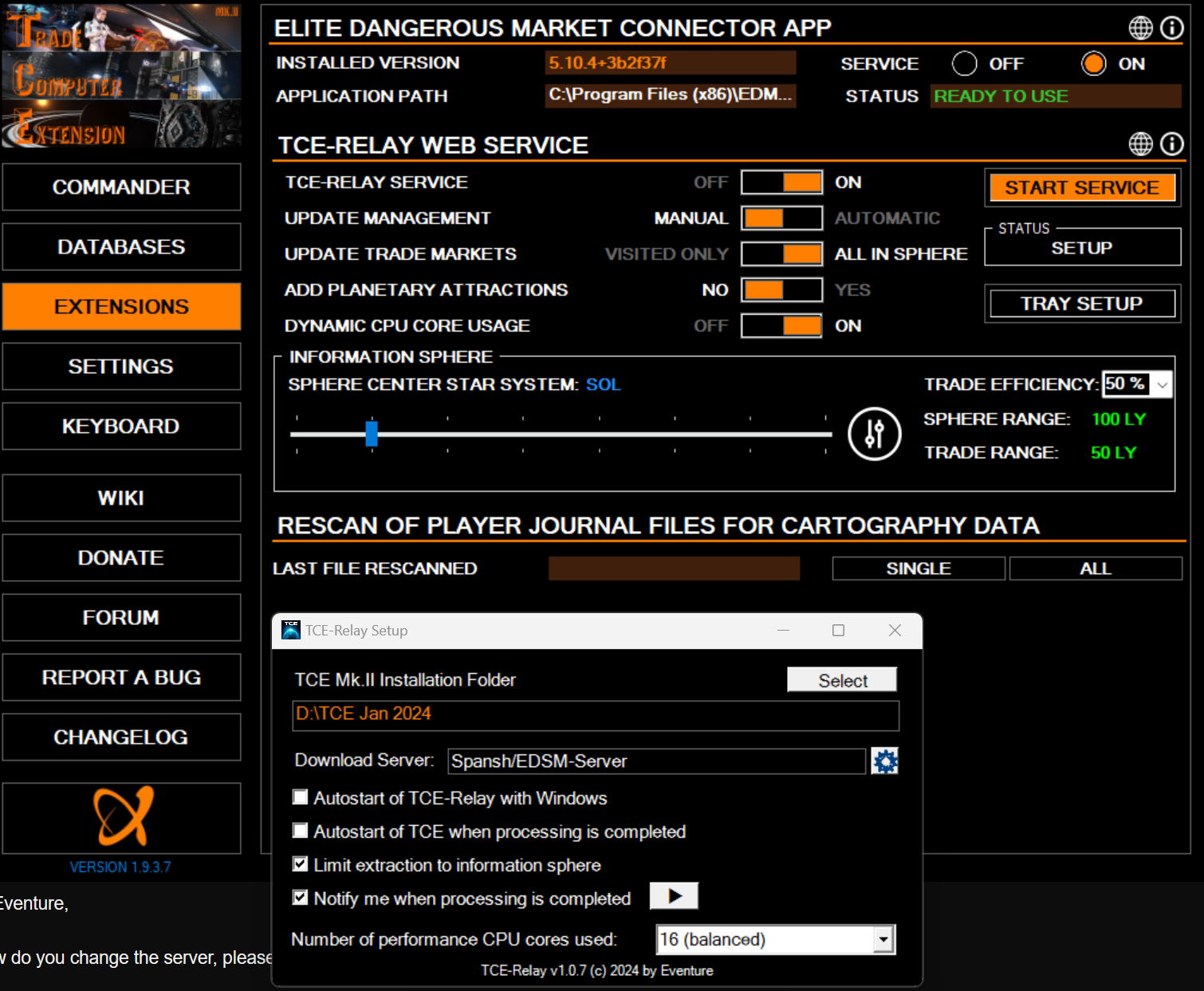Click the play test notification button
Image resolution: width=1204 pixels, height=991 pixels.
(674, 895)
